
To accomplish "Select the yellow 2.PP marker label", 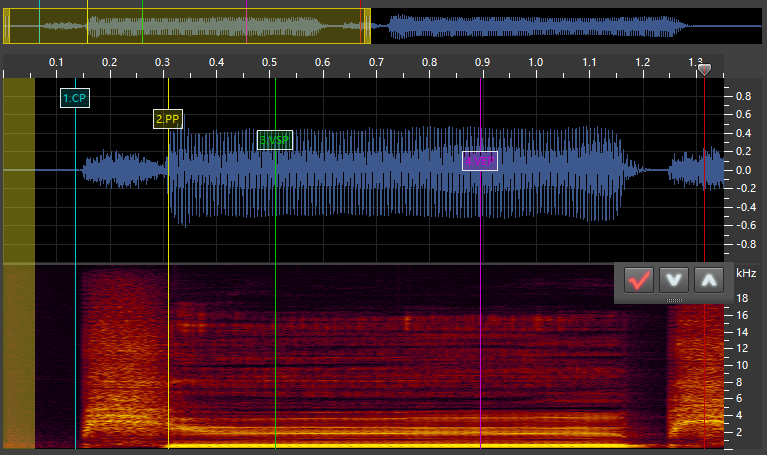I will (168, 119).
